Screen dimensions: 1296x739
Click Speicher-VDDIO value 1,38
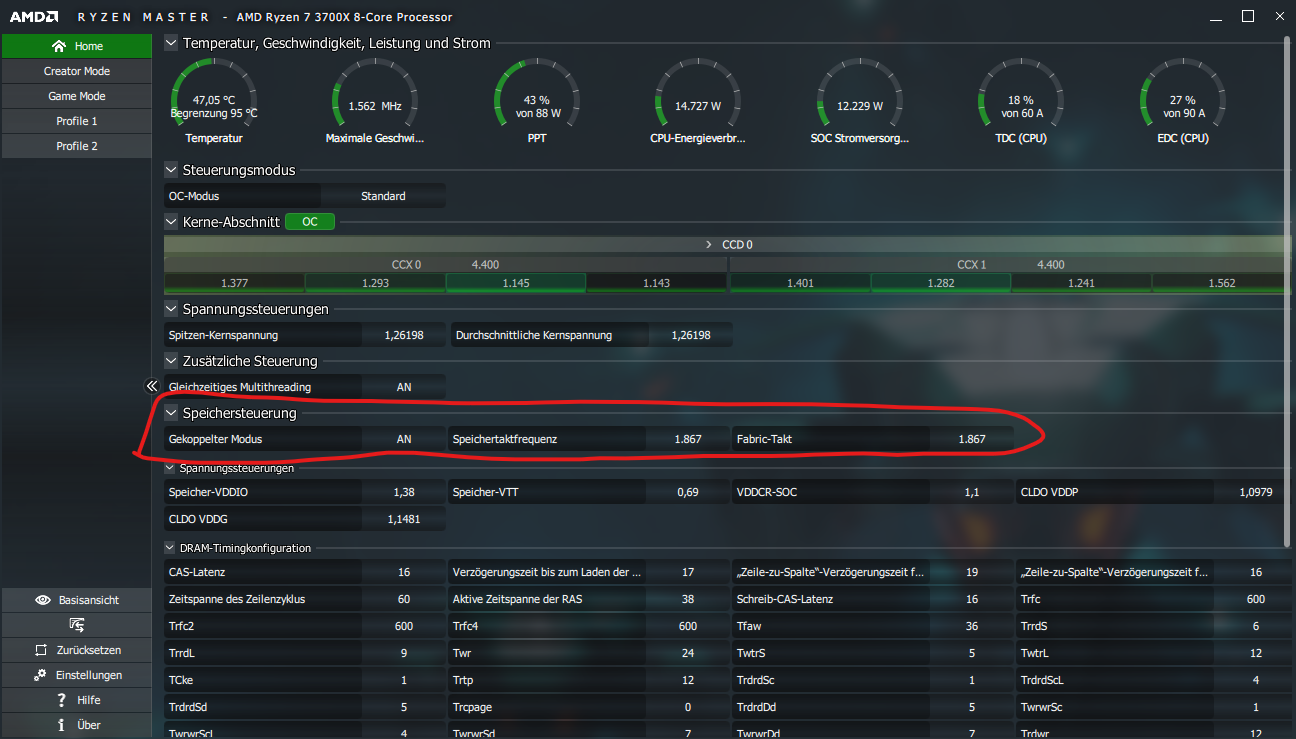[x=404, y=492]
